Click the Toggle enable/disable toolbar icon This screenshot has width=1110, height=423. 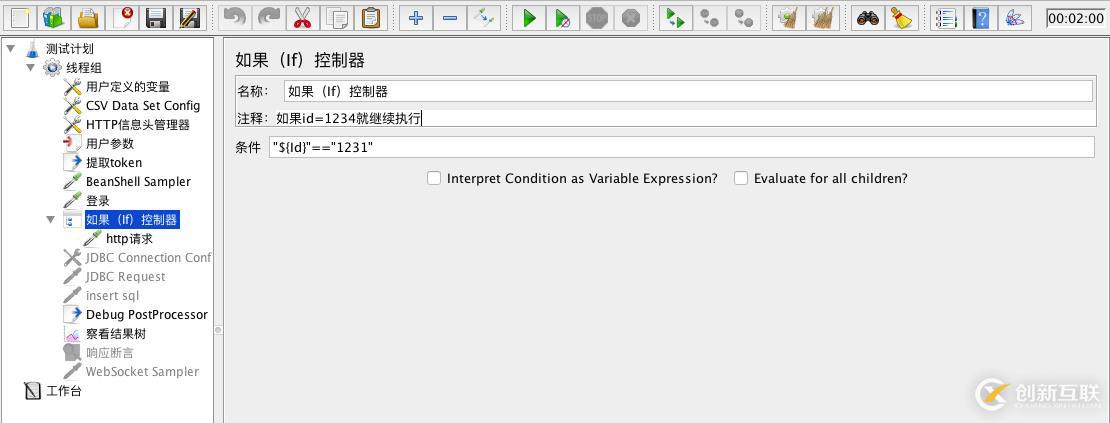point(484,18)
